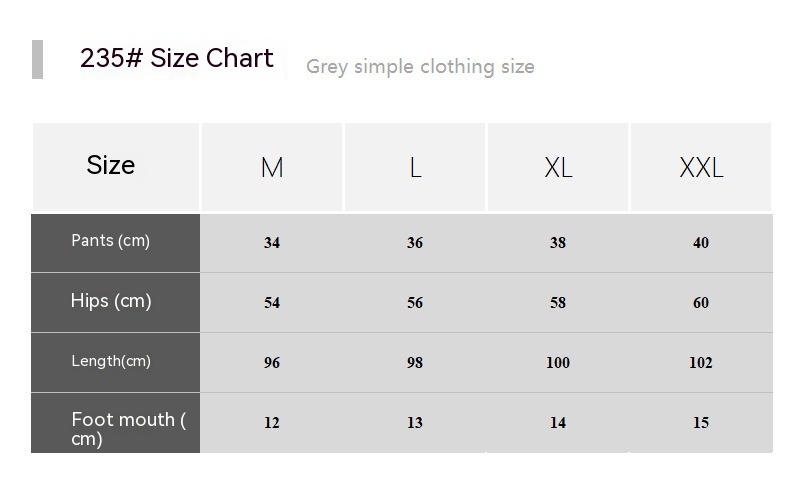Select the foot mouth value 15 for XXL
The image size is (802, 478).
pyautogui.click(x=701, y=423)
